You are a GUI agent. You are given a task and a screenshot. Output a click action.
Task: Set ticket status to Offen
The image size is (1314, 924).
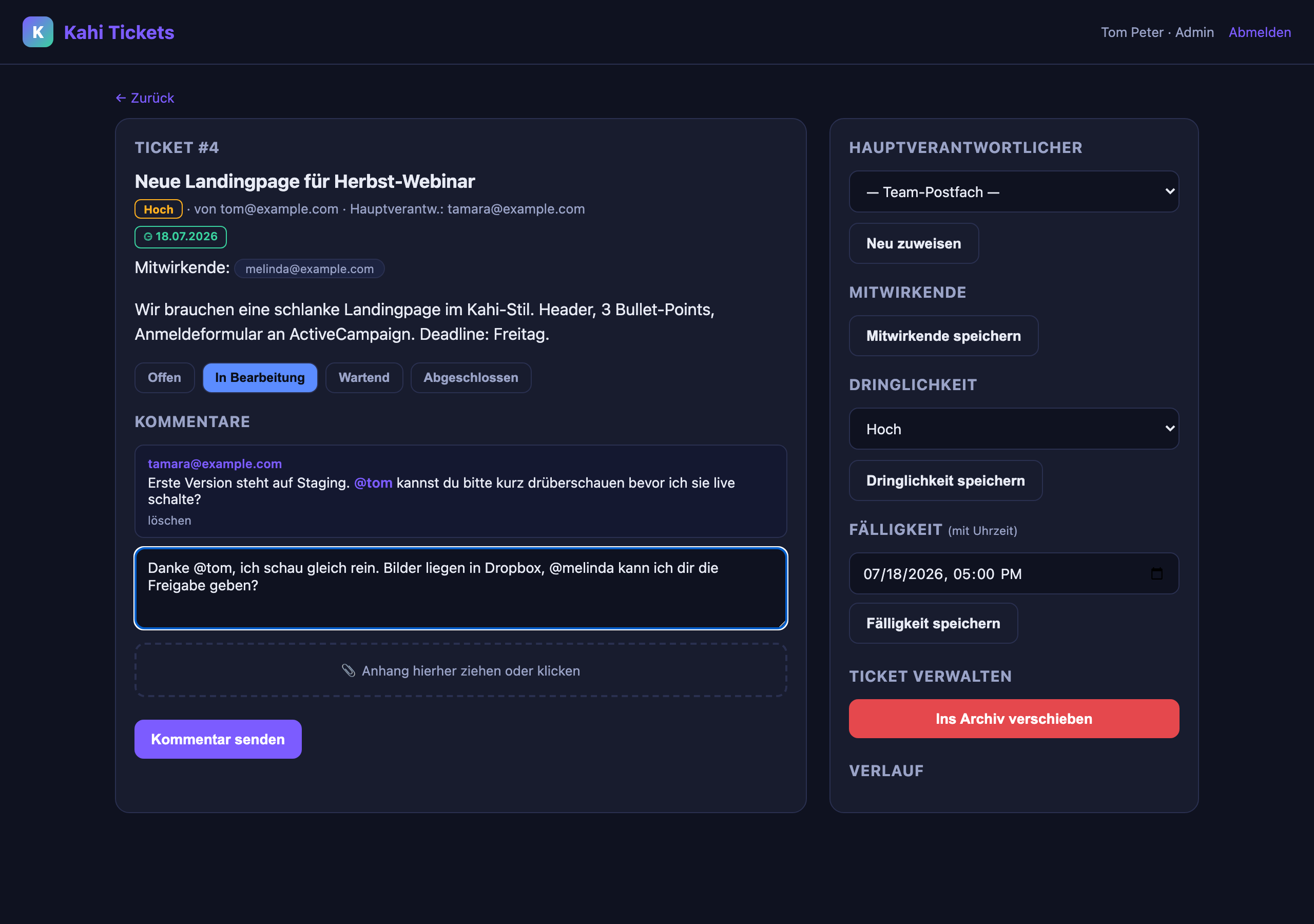pos(164,378)
